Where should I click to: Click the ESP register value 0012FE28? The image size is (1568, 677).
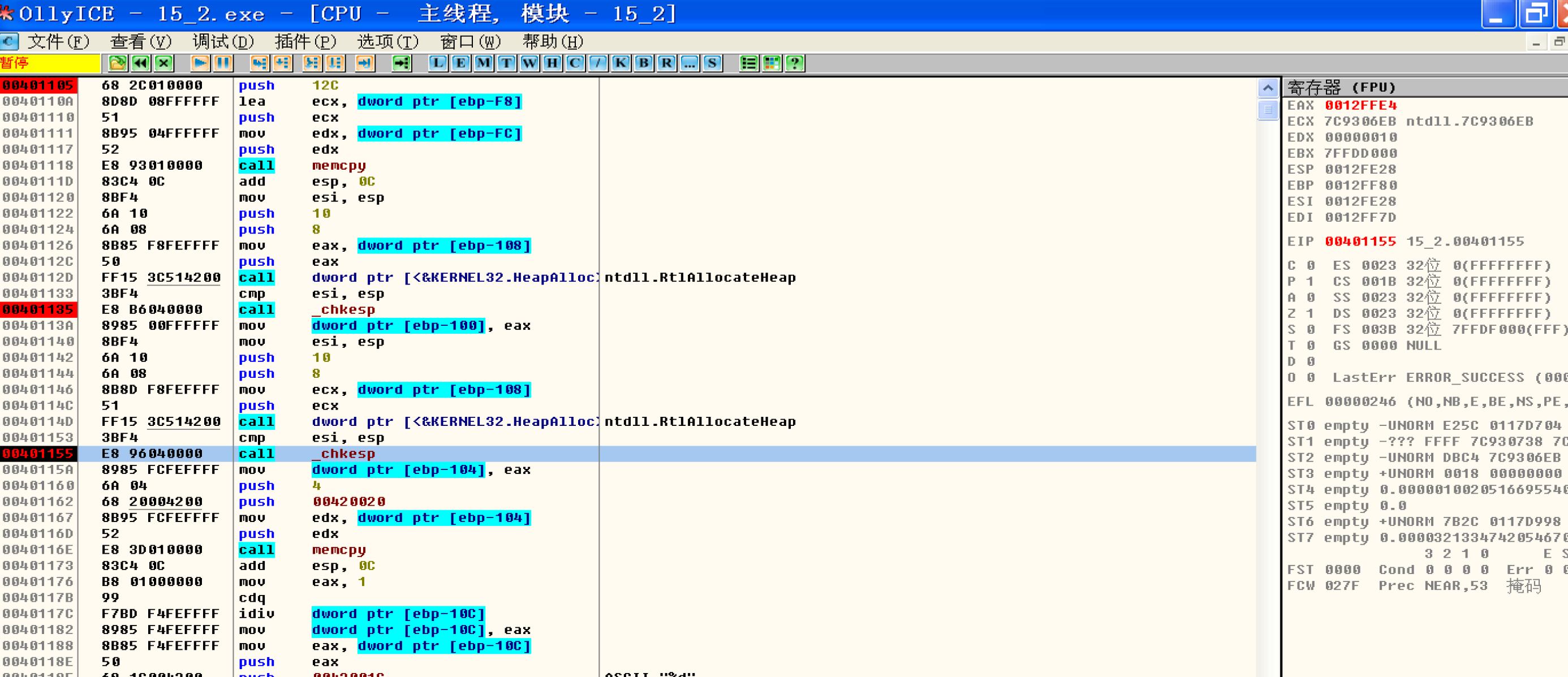click(1360, 169)
